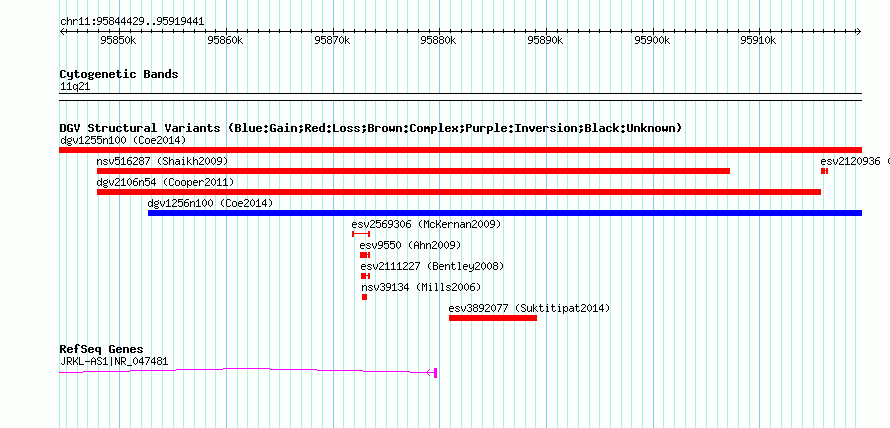Click the Cytogenetic Bands track title
This screenshot has height=428, width=890.
coord(119,74)
